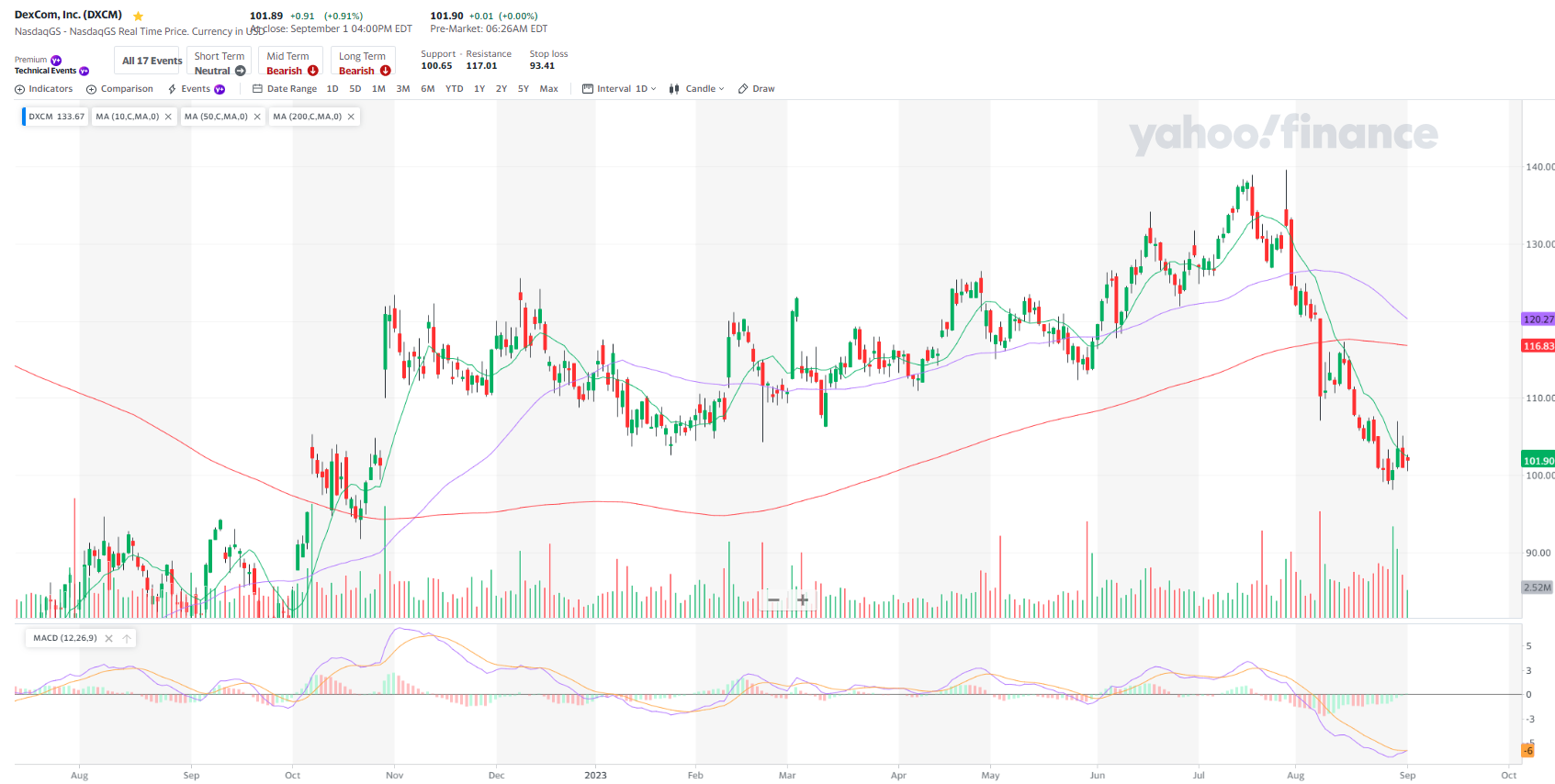Activate the Draw pencil tool
The image size is (1555, 784).
(x=756, y=89)
